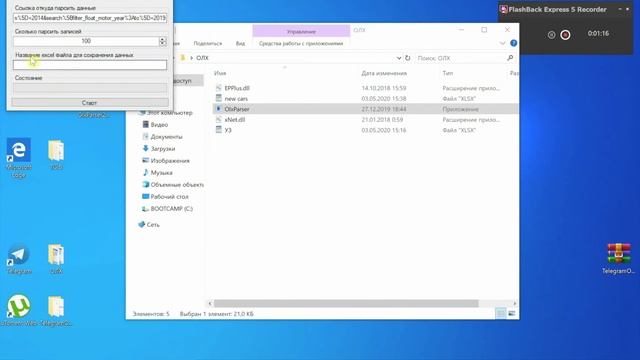Click ОЛХ in the address bar path
The height and width of the screenshot is (360, 640).
202,58
